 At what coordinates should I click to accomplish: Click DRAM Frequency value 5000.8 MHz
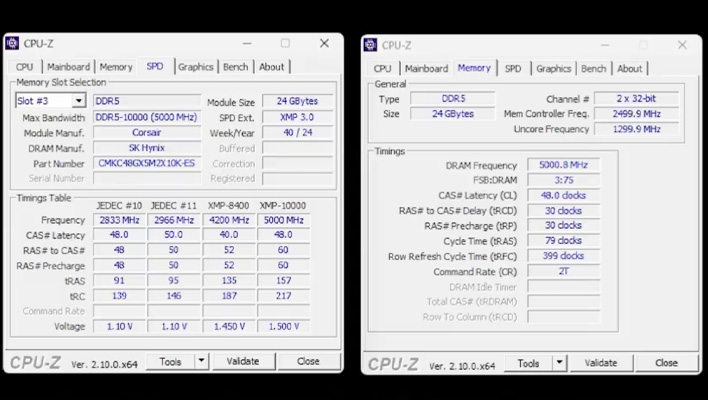point(564,165)
